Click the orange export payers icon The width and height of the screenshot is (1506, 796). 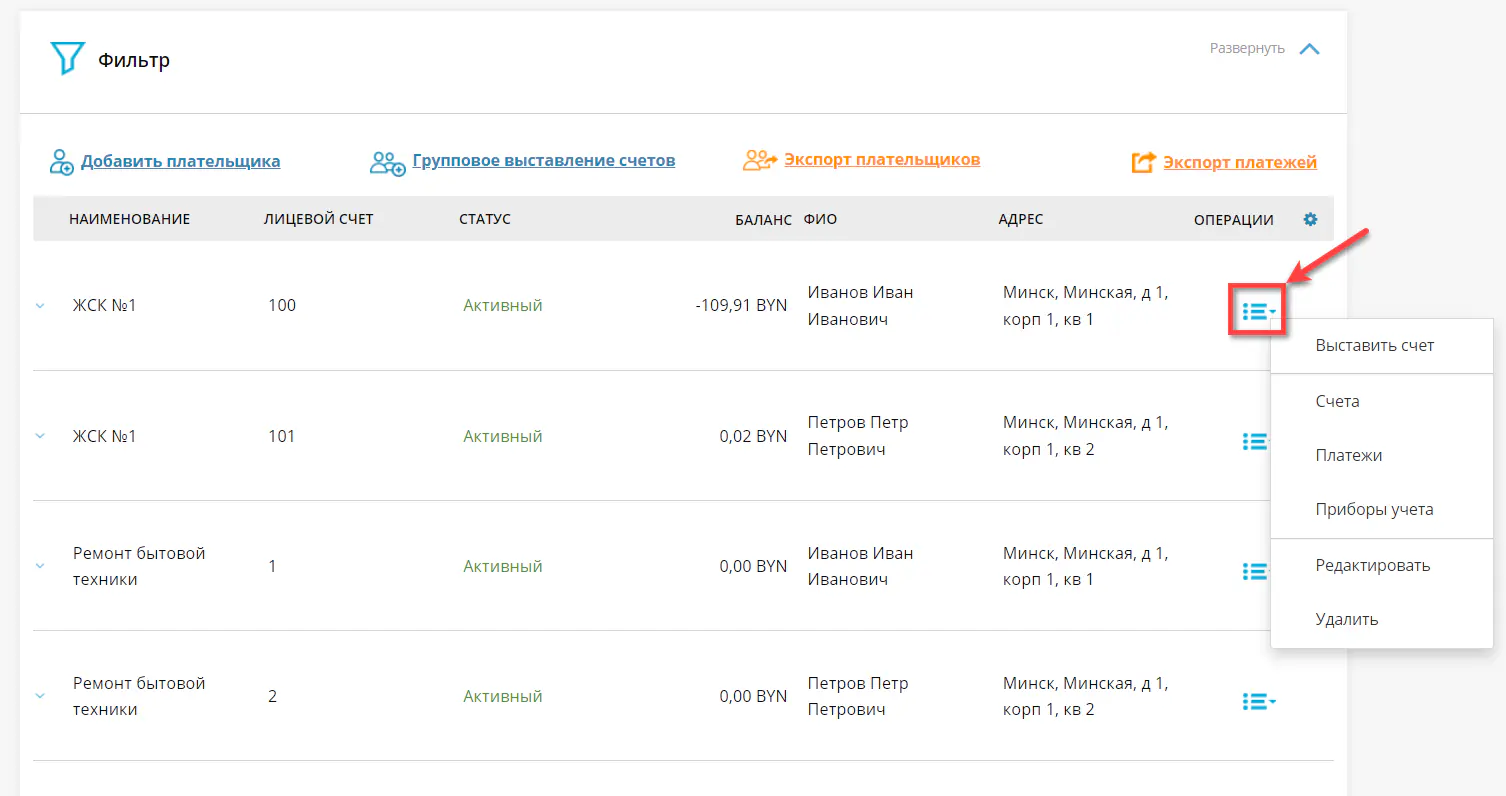coord(760,160)
